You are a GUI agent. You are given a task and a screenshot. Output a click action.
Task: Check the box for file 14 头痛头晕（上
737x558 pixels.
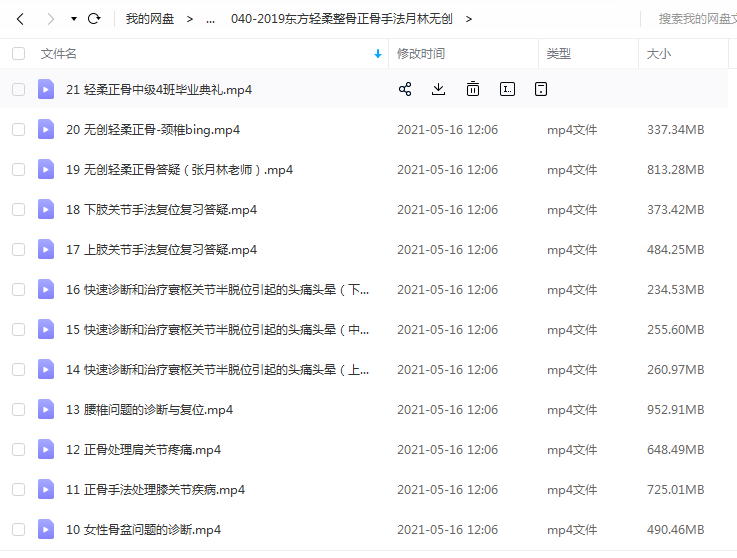[x=18, y=369]
